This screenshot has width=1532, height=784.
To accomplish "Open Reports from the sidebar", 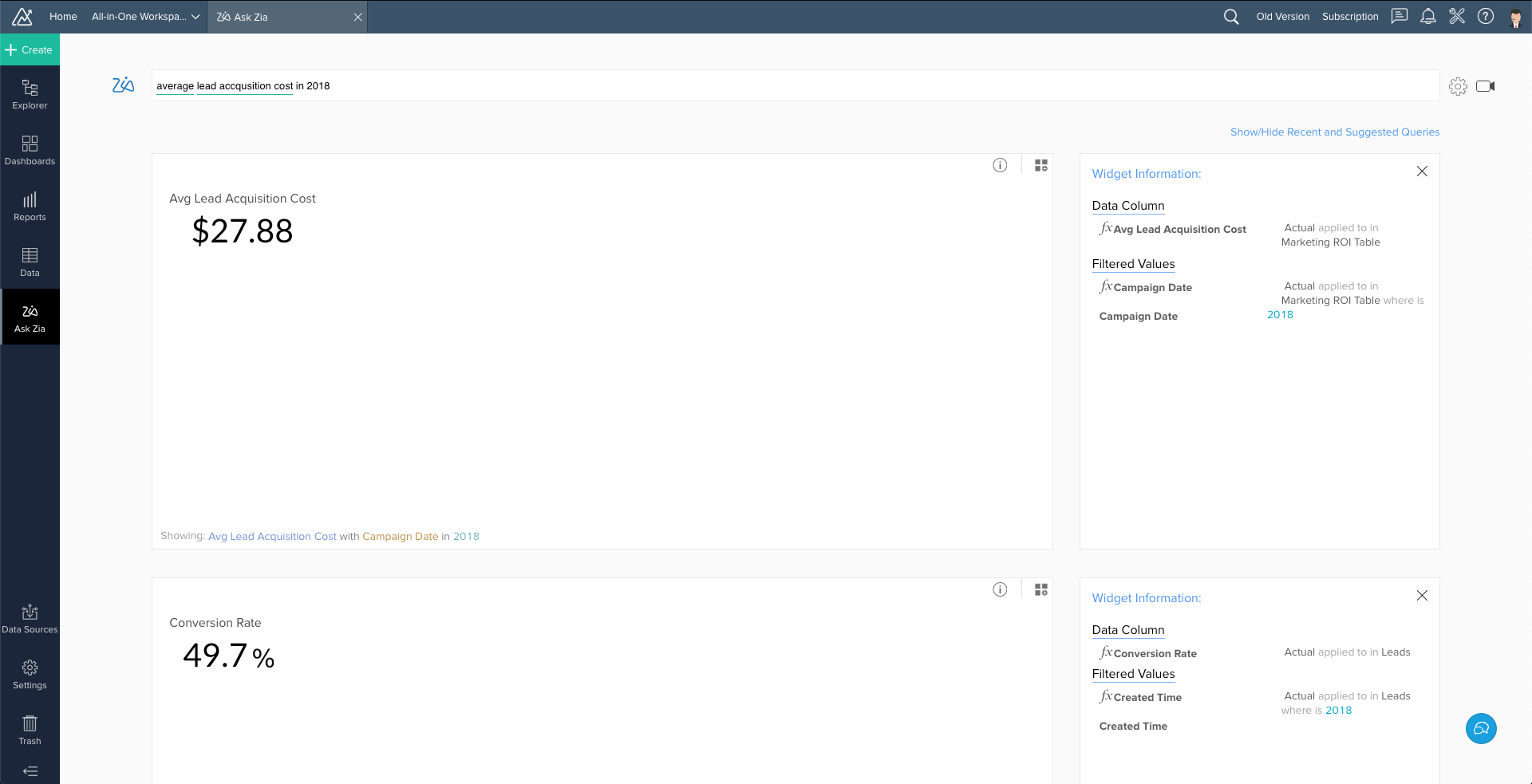I will tap(30, 206).
